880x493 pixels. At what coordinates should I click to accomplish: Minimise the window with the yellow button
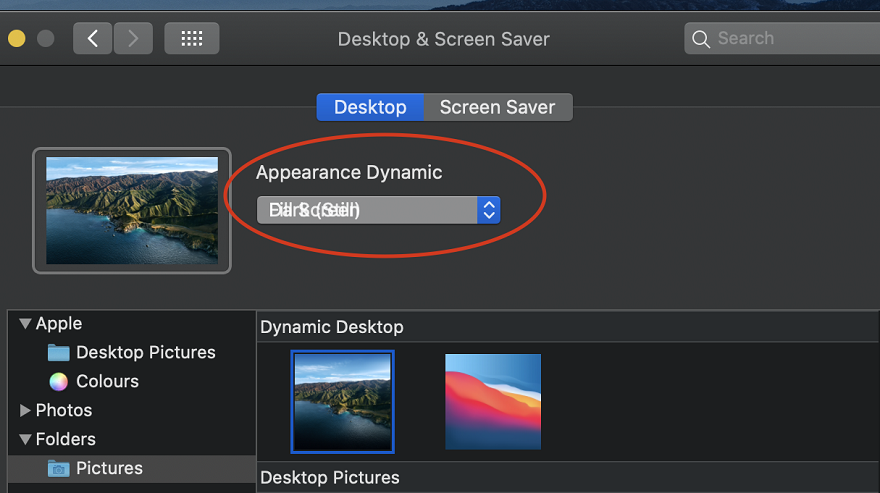point(17,39)
